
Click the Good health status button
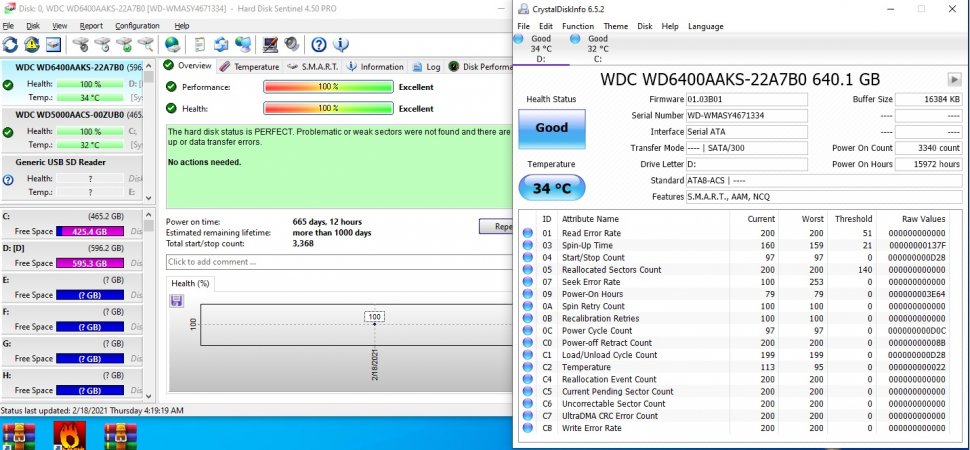click(x=551, y=128)
